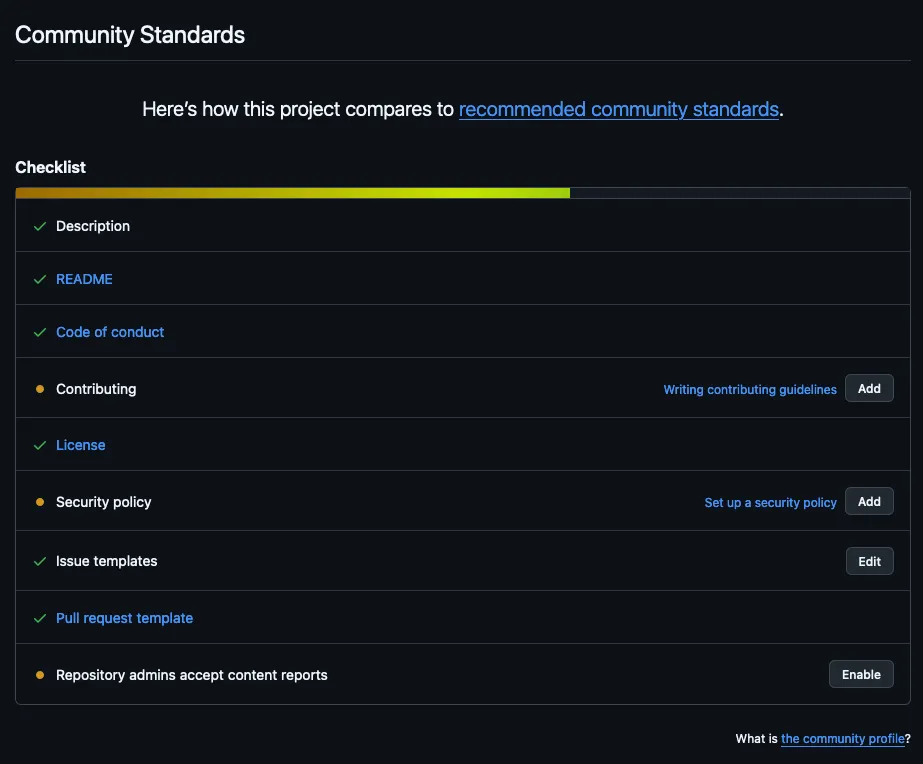Open Set up a security policy link

click(770, 503)
